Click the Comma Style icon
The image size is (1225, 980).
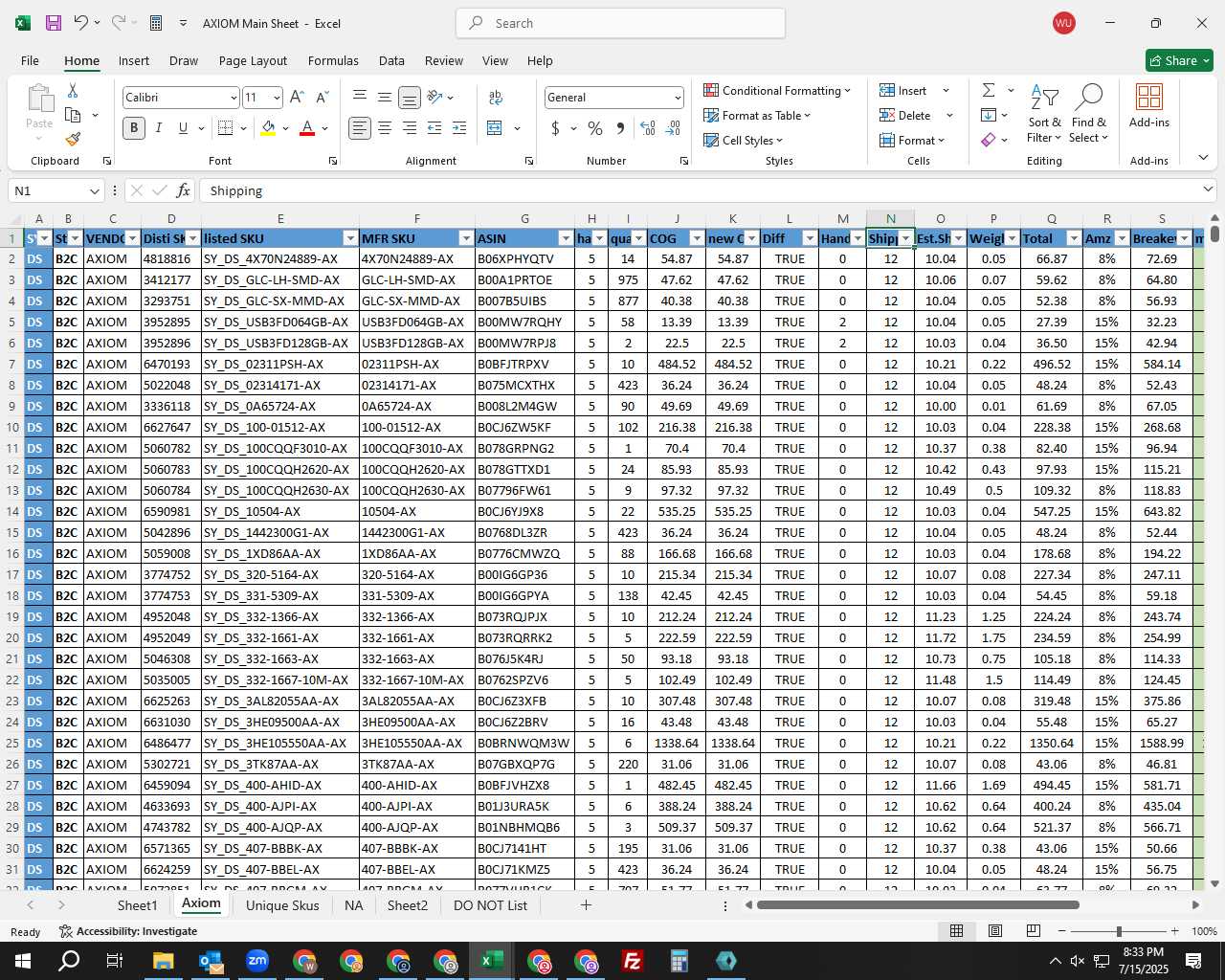point(620,128)
